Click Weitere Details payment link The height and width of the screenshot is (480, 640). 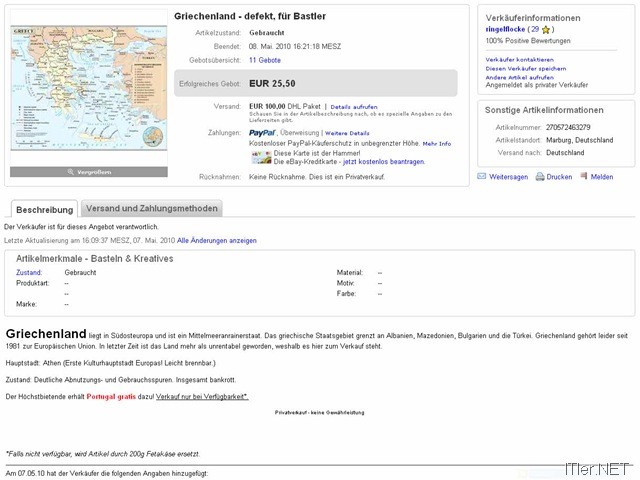[347, 133]
